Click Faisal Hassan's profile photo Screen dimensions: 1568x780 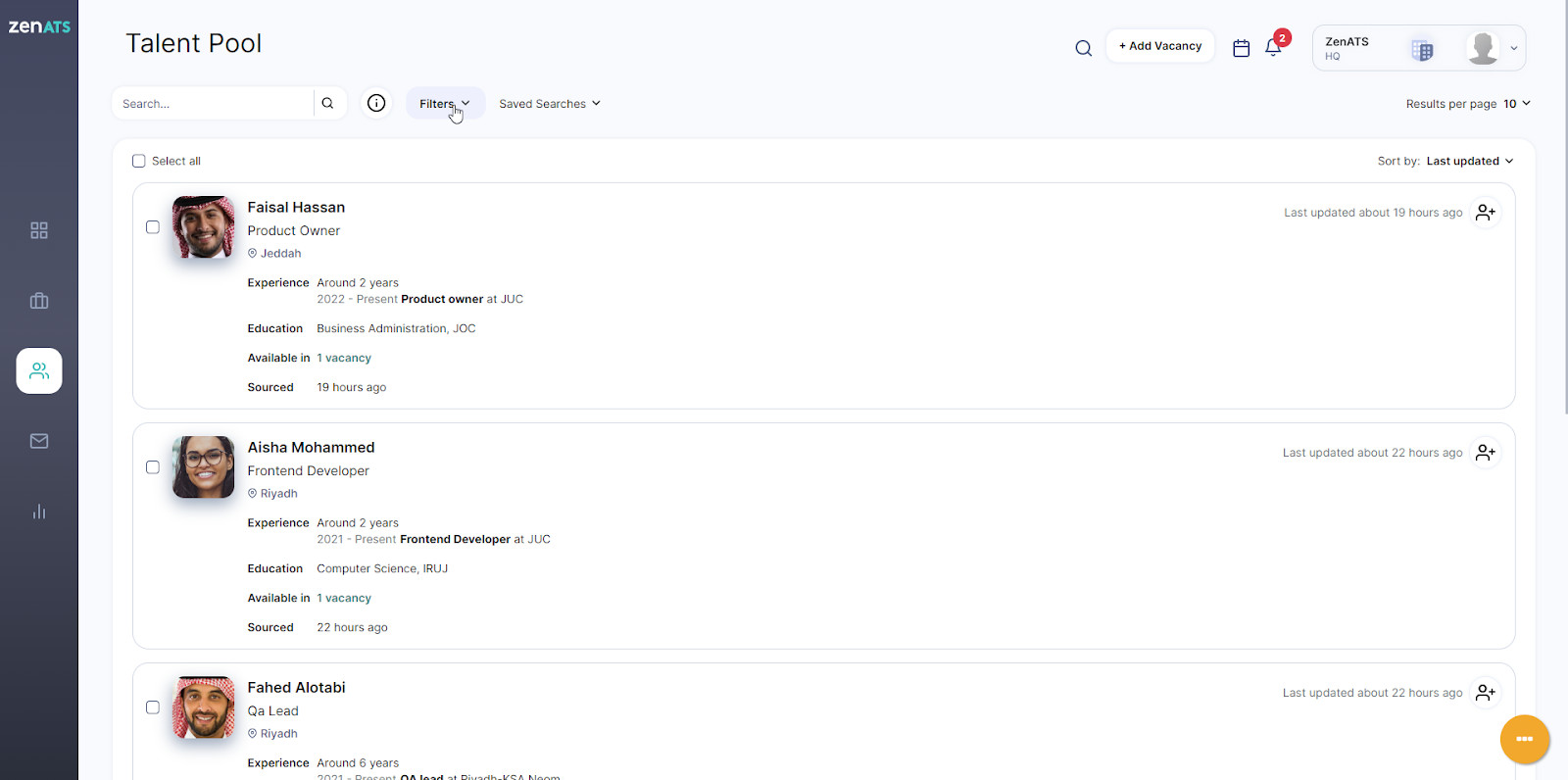(204, 227)
